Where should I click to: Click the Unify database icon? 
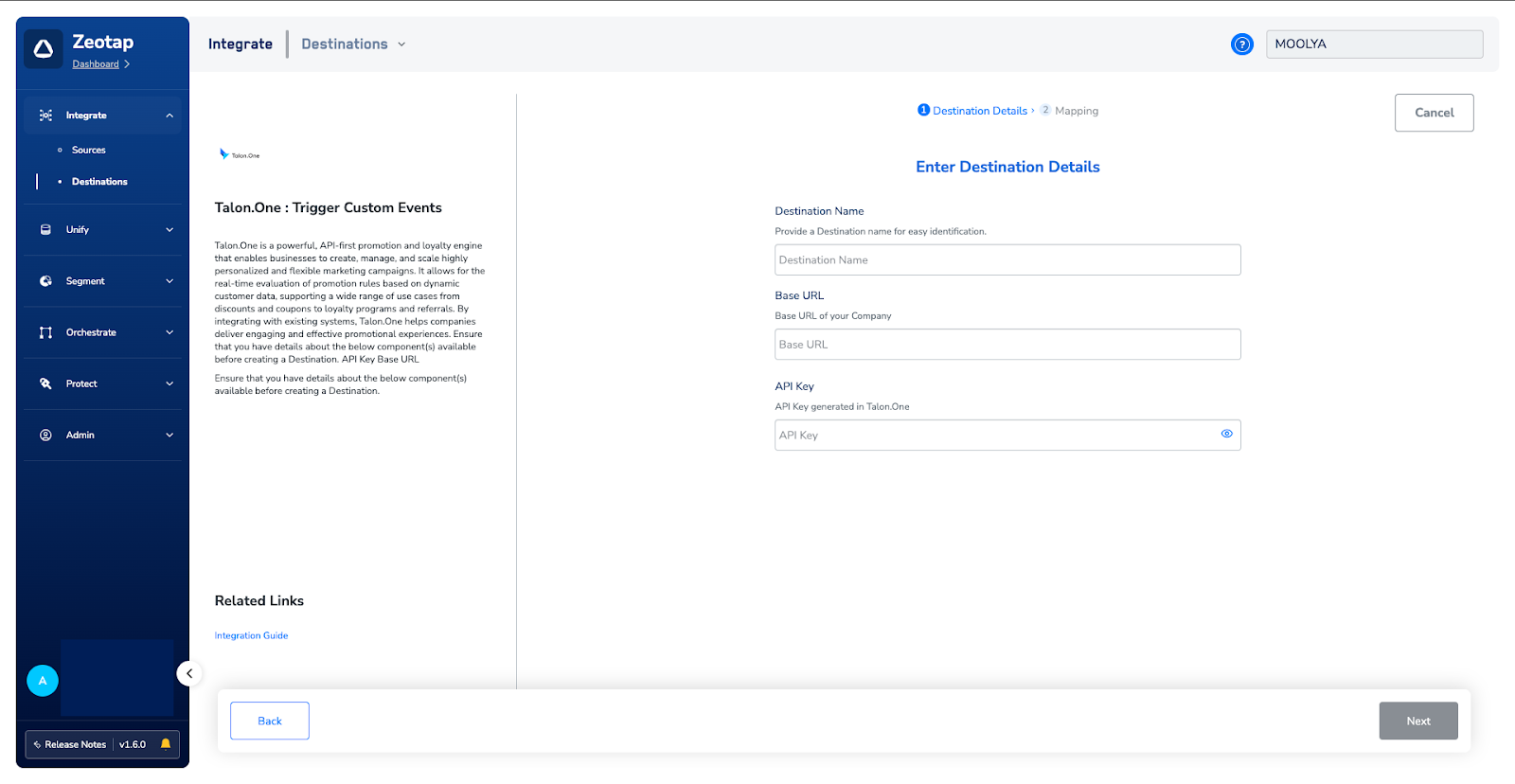(45, 230)
